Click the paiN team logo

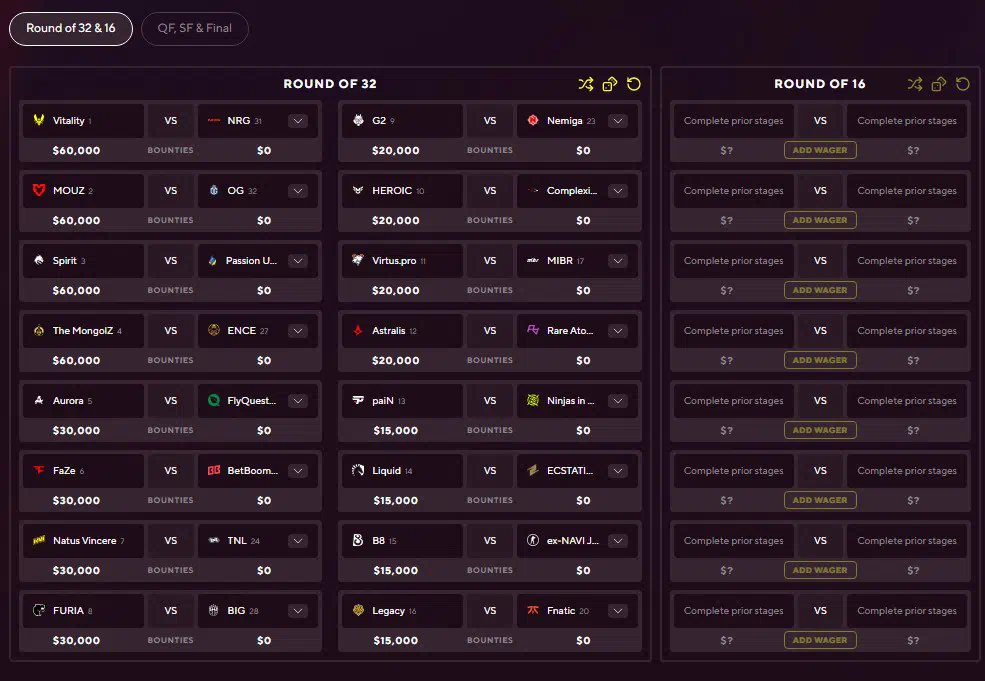coord(358,400)
